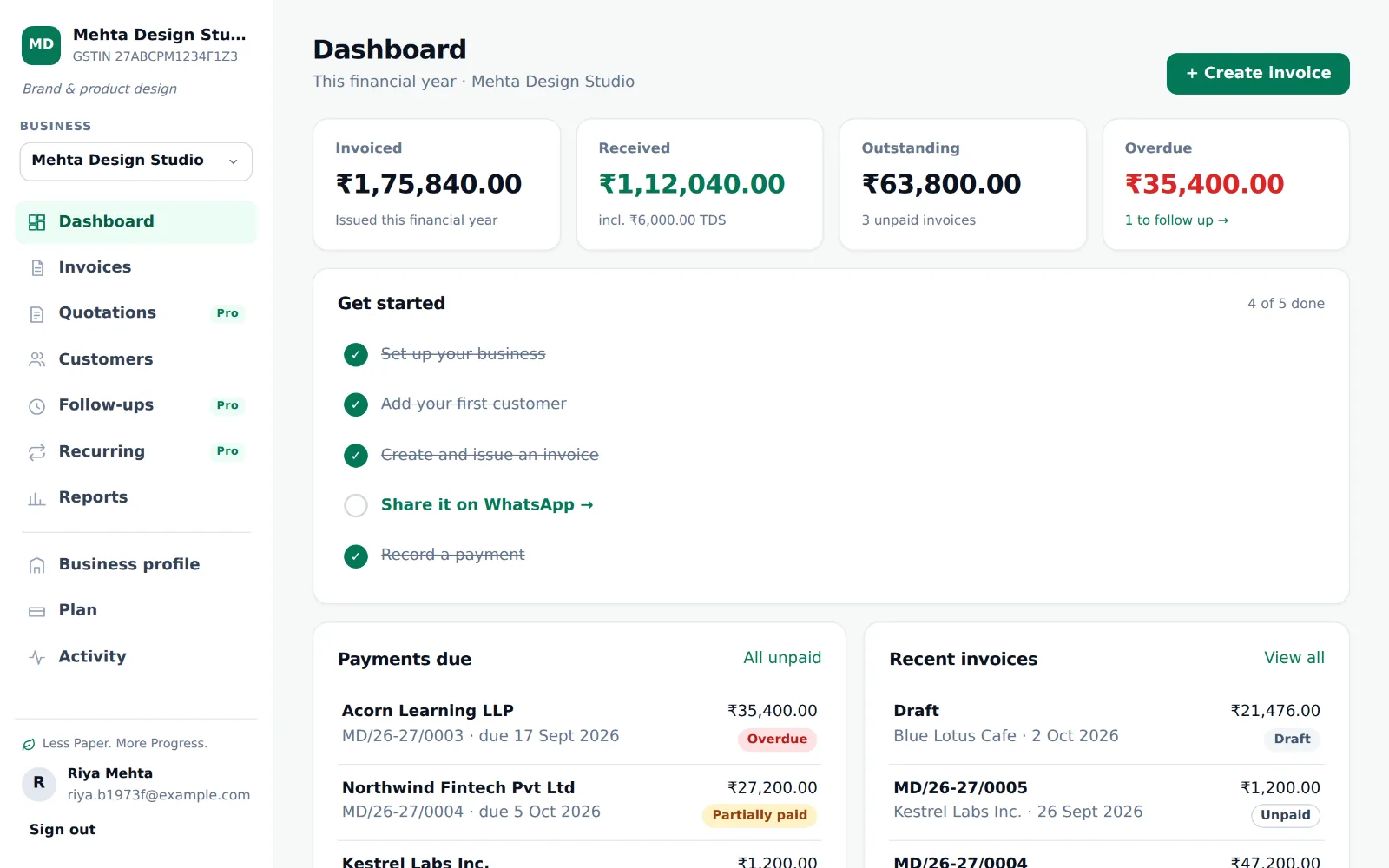The width and height of the screenshot is (1389, 868).
Task: Click the Activity pulse icon
Action: point(36,657)
